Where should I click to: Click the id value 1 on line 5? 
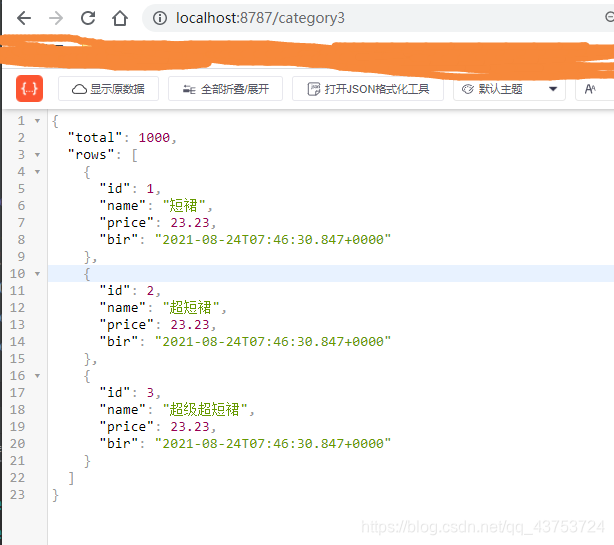[150, 189]
